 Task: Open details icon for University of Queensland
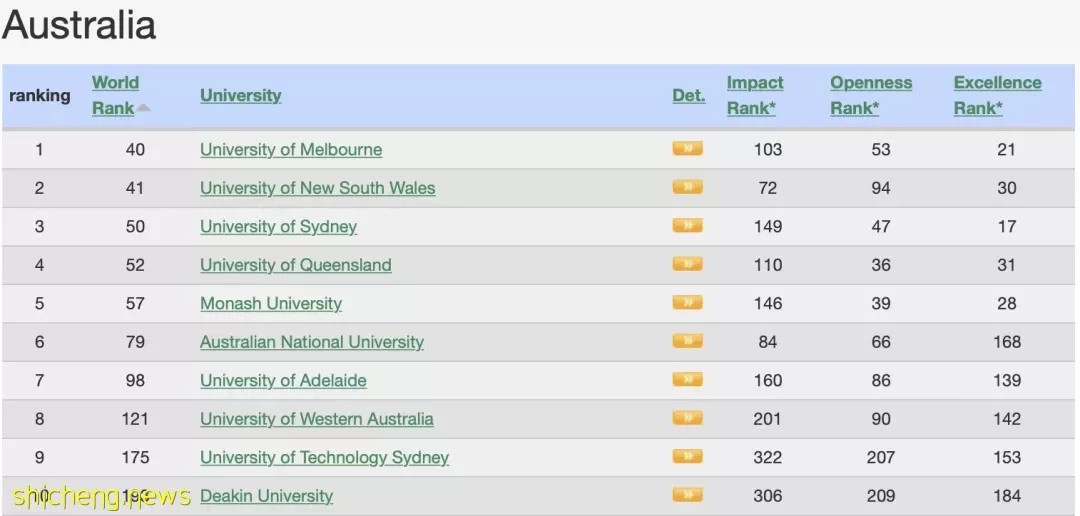(687, 264)
